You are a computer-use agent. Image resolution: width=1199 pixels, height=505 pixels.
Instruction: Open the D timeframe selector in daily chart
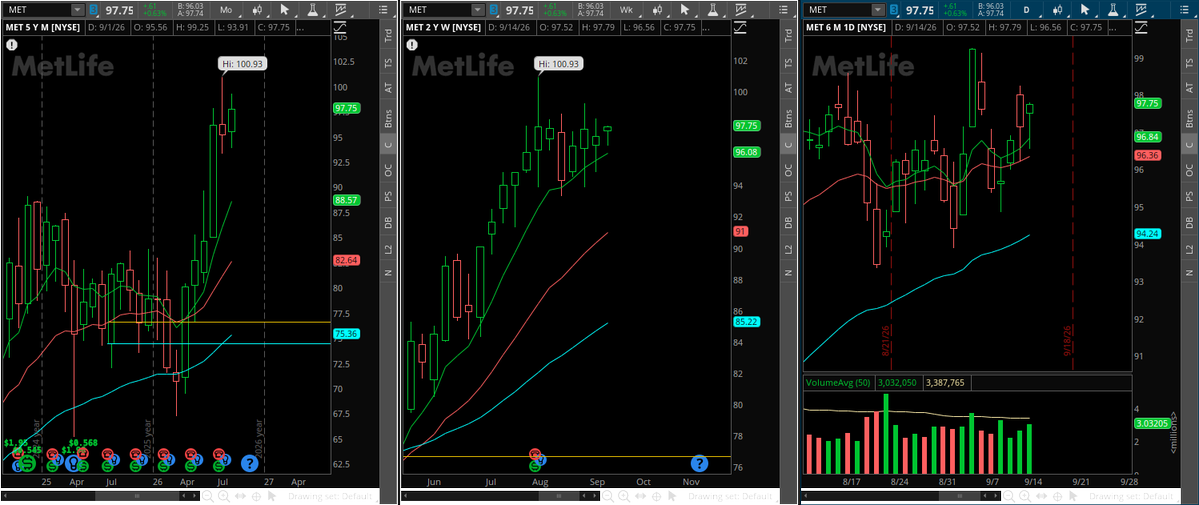(1026, 10)
